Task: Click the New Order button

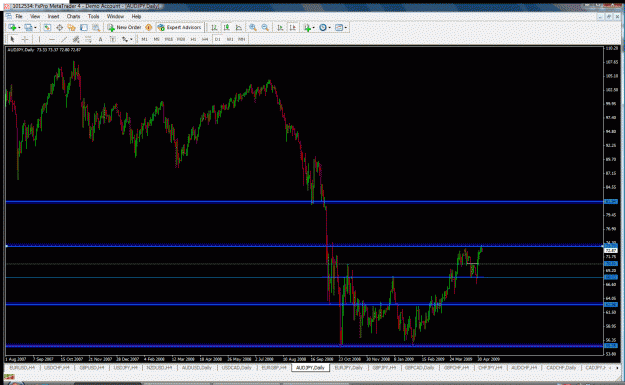Action: 124,28
